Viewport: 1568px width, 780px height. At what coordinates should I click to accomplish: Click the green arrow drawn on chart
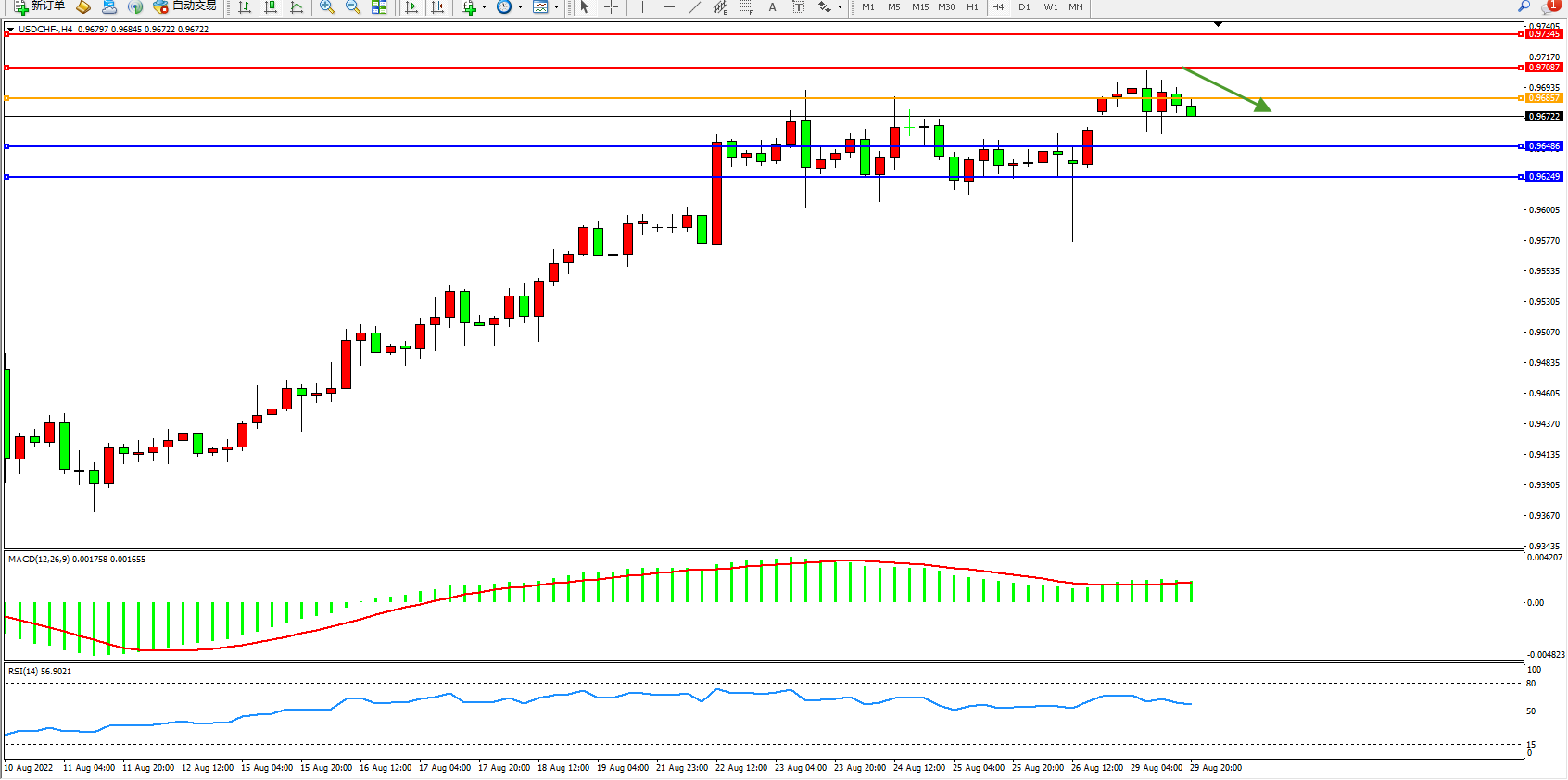(x=1225, y=89)
